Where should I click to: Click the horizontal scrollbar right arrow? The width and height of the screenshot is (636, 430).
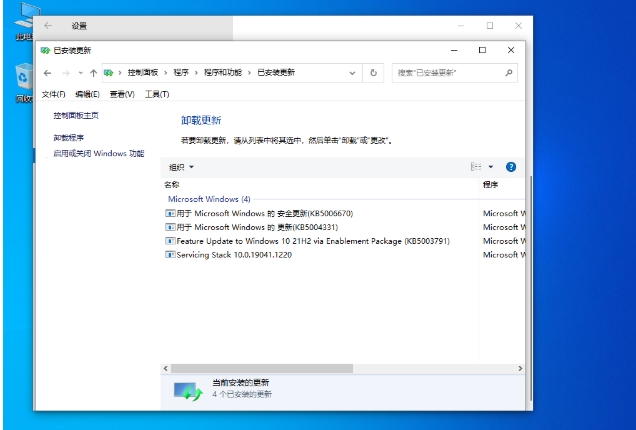pos(520,368)
